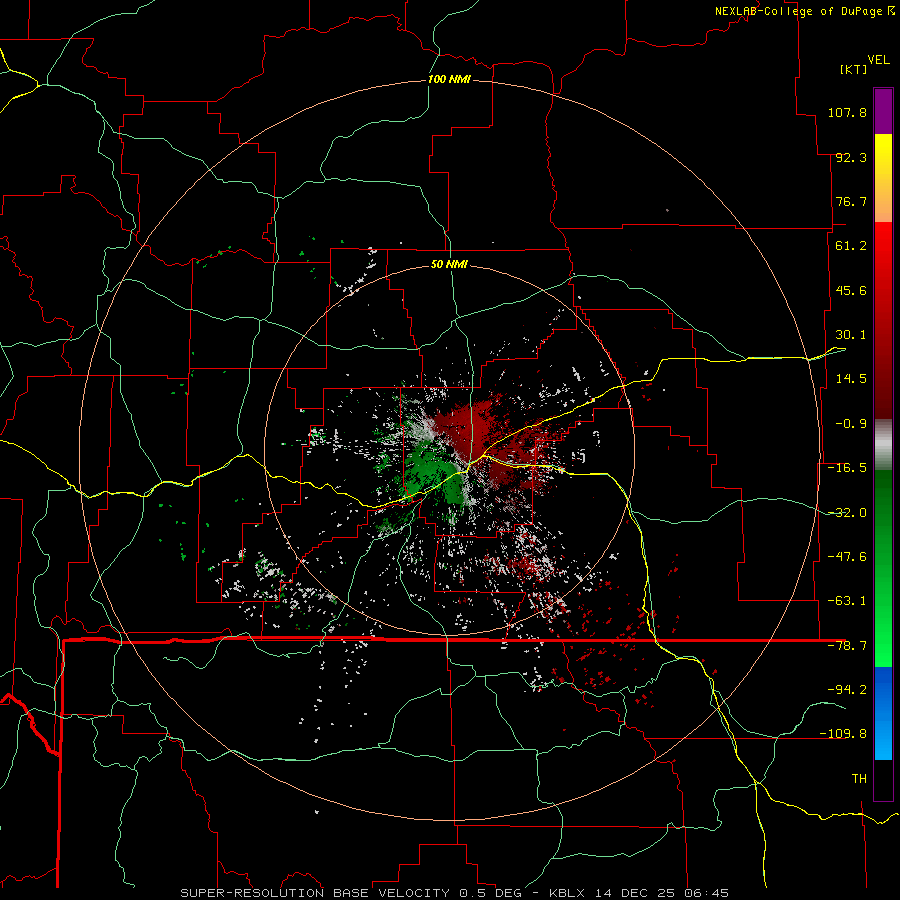The image size is (900, 900).
Task: Click the purple segment of the color bar
Action: click(883, 111)
